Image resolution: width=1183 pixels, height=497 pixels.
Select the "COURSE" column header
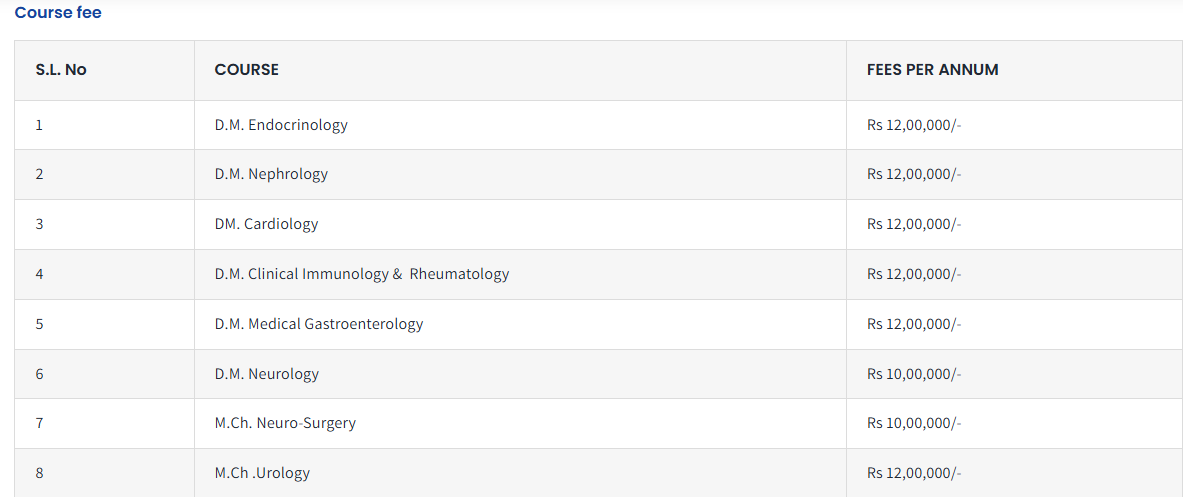point(246,70)
